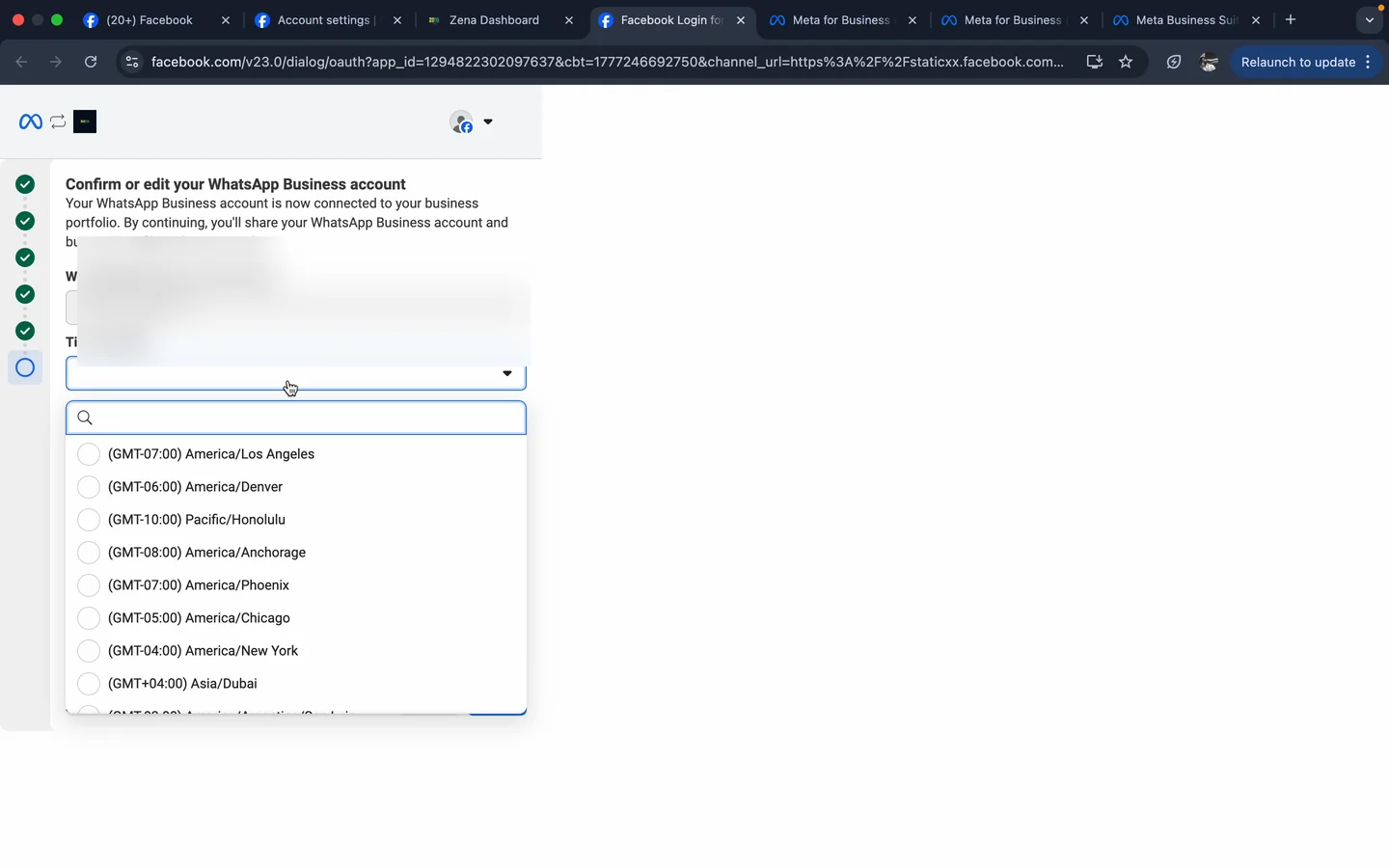1389x868 pixels.
Task: Select America/Chicago timezone radio
Action: [x=89, y=618]
